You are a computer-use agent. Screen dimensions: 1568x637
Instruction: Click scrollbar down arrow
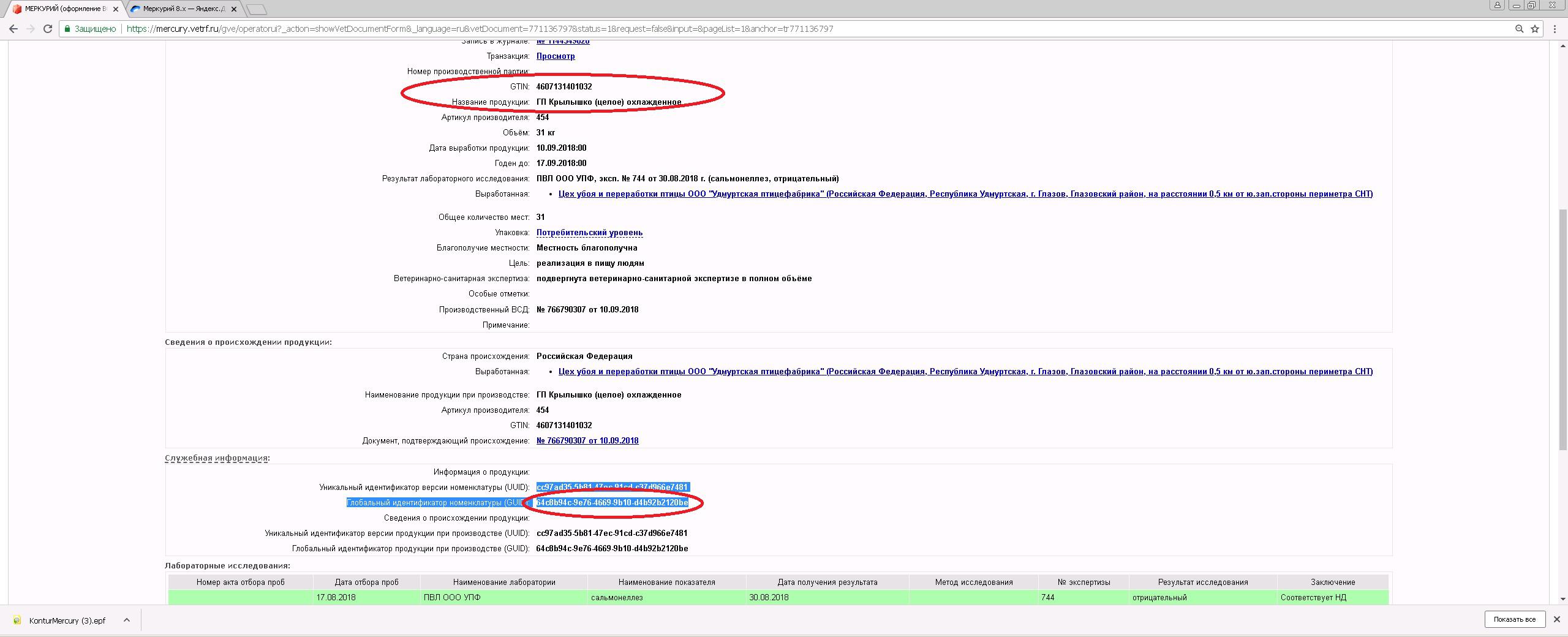1562,598
